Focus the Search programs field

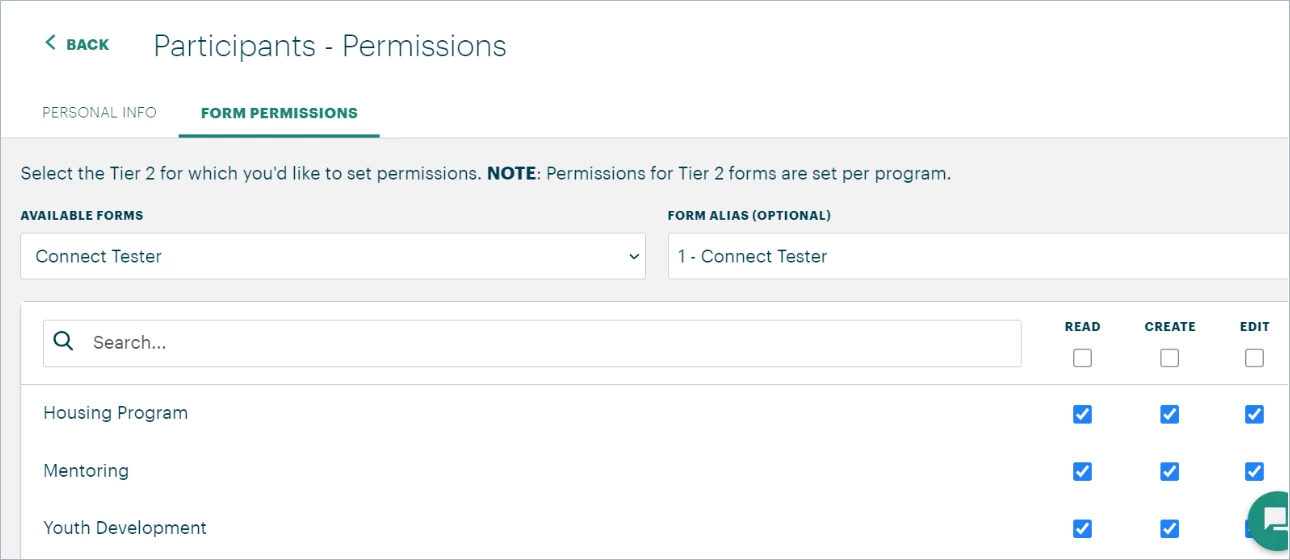(532, 343)
